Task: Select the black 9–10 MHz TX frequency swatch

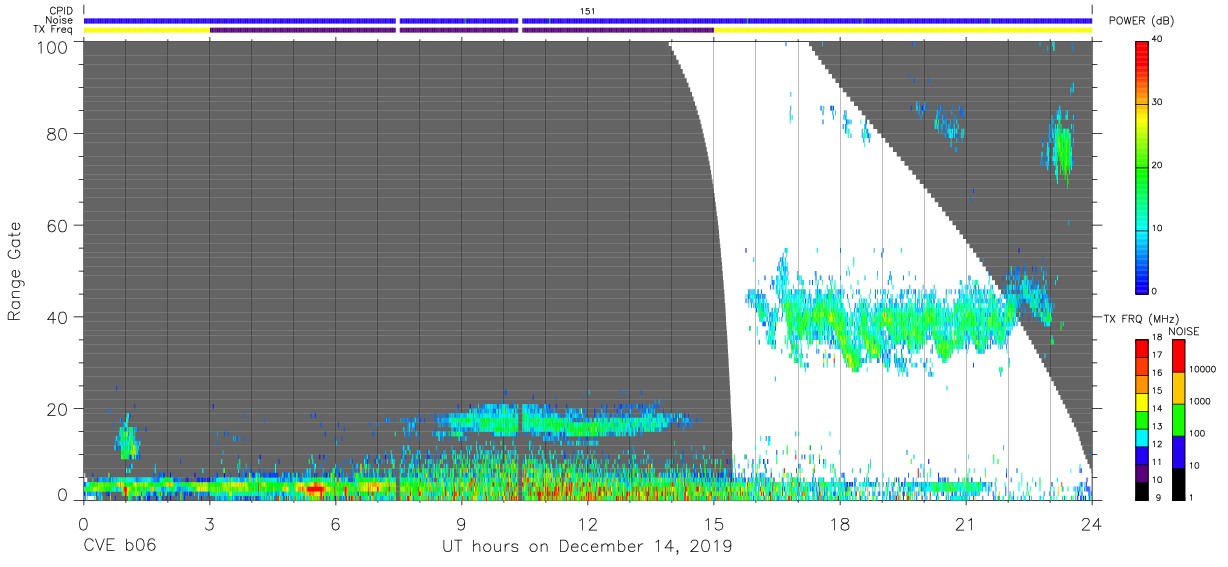Action: 1143,491
